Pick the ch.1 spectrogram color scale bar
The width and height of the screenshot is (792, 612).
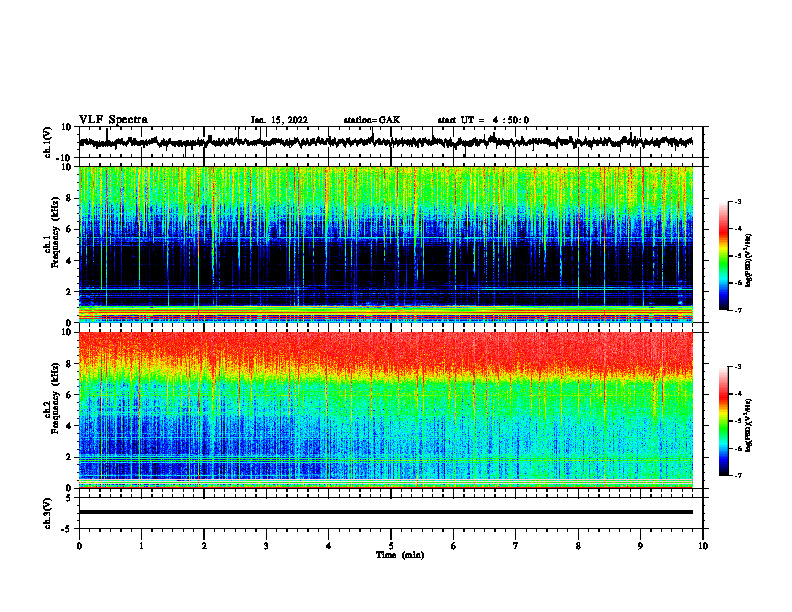point(723,256)
